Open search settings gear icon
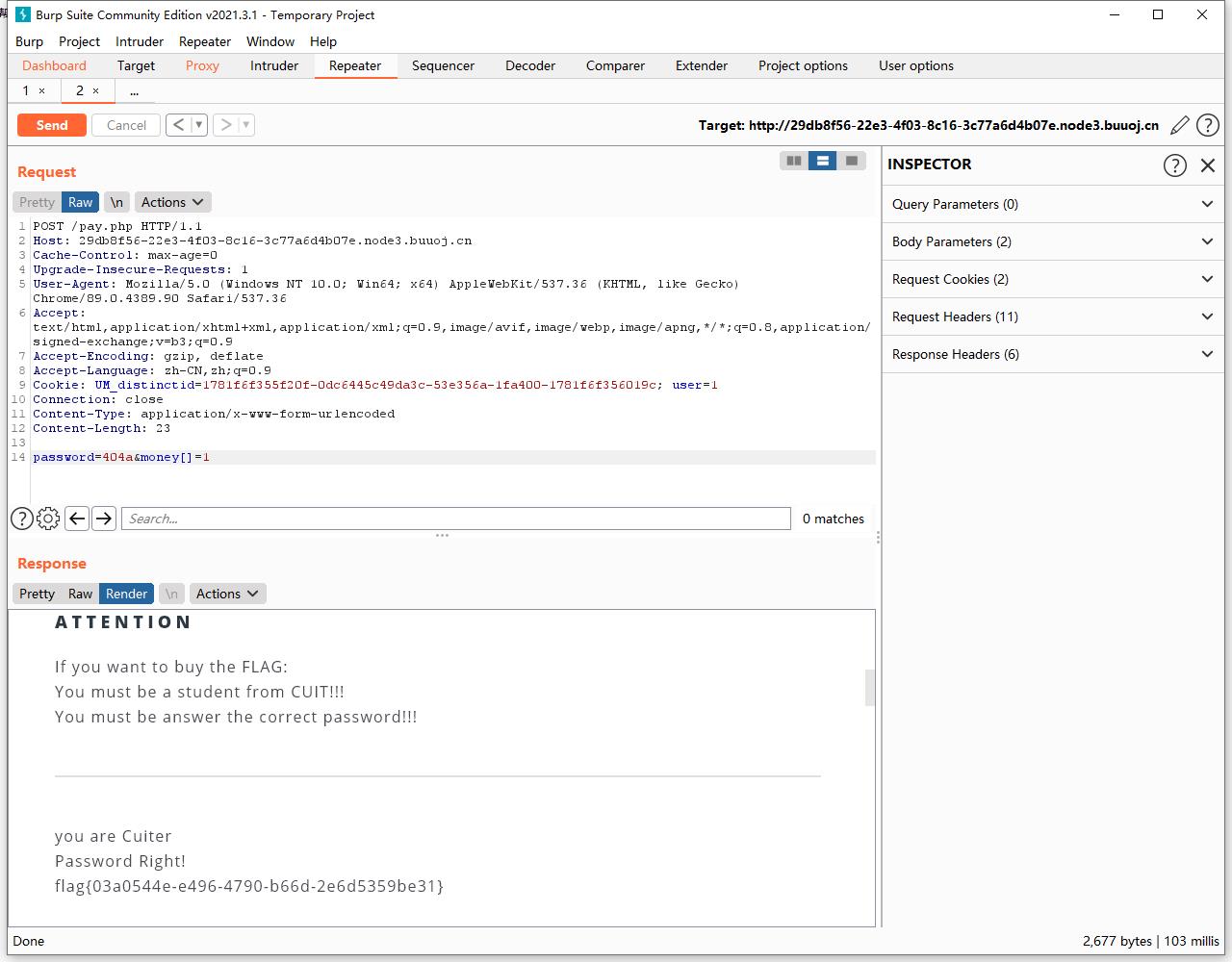1232x962 pixels. tap(48, 519)
